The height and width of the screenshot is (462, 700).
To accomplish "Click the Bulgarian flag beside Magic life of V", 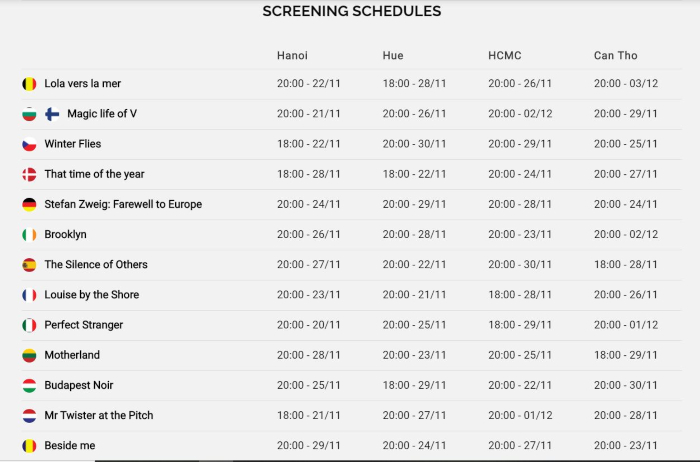I will (x=29, y=114).
